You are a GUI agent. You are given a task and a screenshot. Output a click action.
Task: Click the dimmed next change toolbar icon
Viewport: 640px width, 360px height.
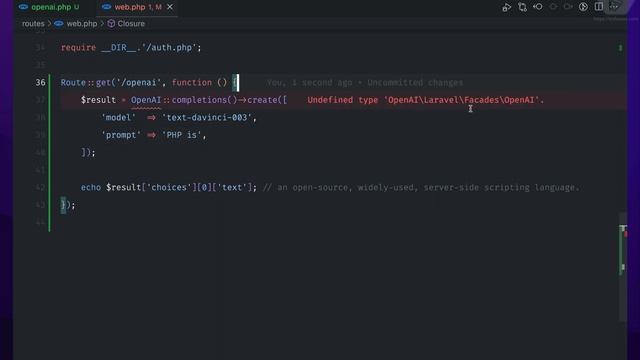click(x=568, y=7)
